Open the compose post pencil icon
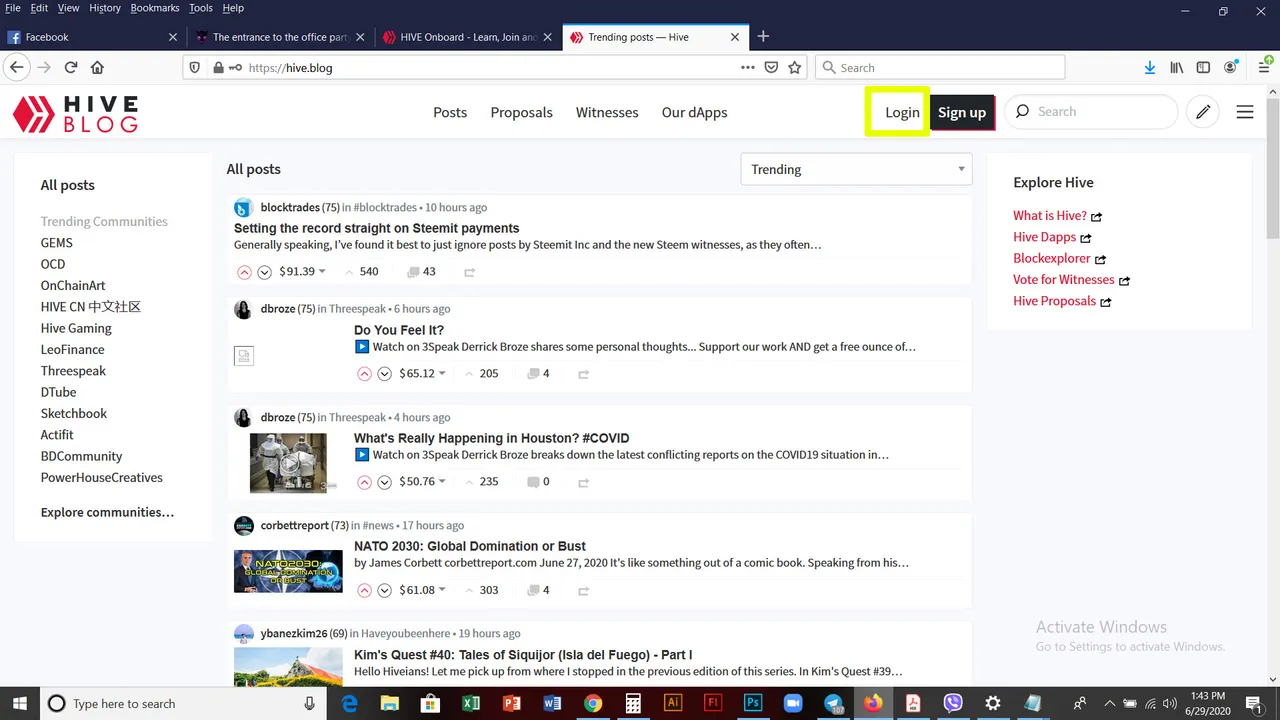This screenshot has width=1280, height=720. [x=1203, y=112]
